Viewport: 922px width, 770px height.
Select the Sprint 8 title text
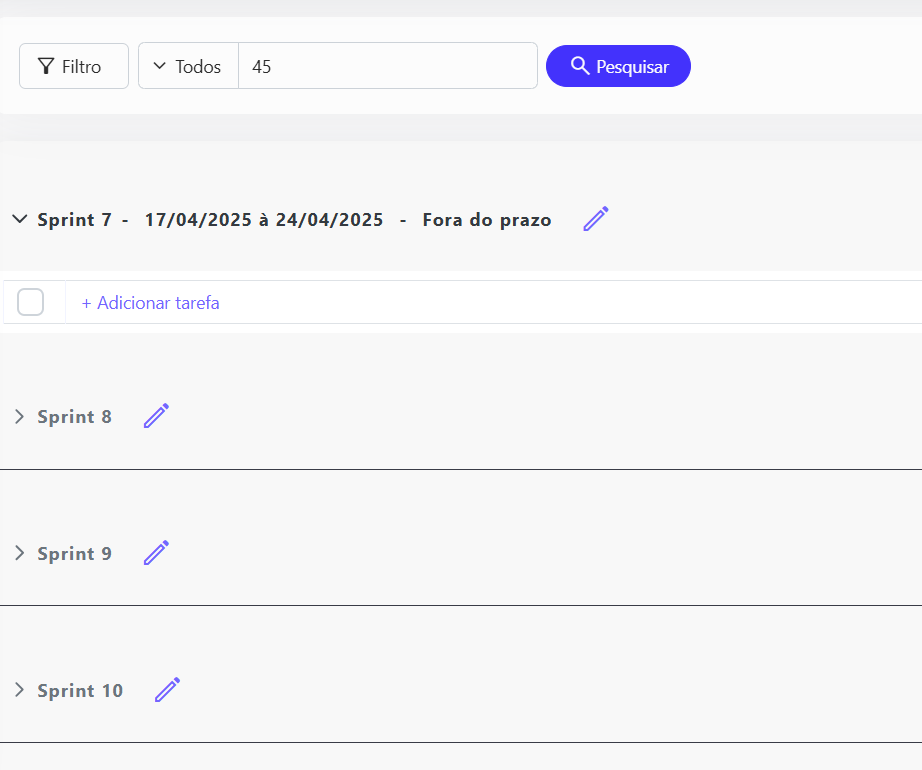74,417
